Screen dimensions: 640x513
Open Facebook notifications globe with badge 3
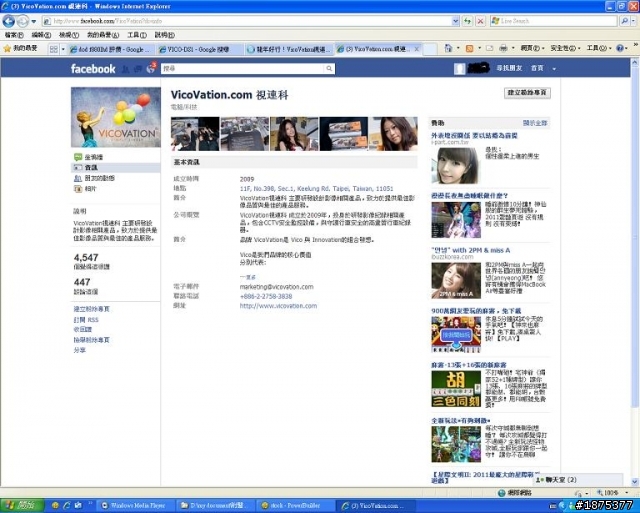pyautogui.click(x=151, y=68)
